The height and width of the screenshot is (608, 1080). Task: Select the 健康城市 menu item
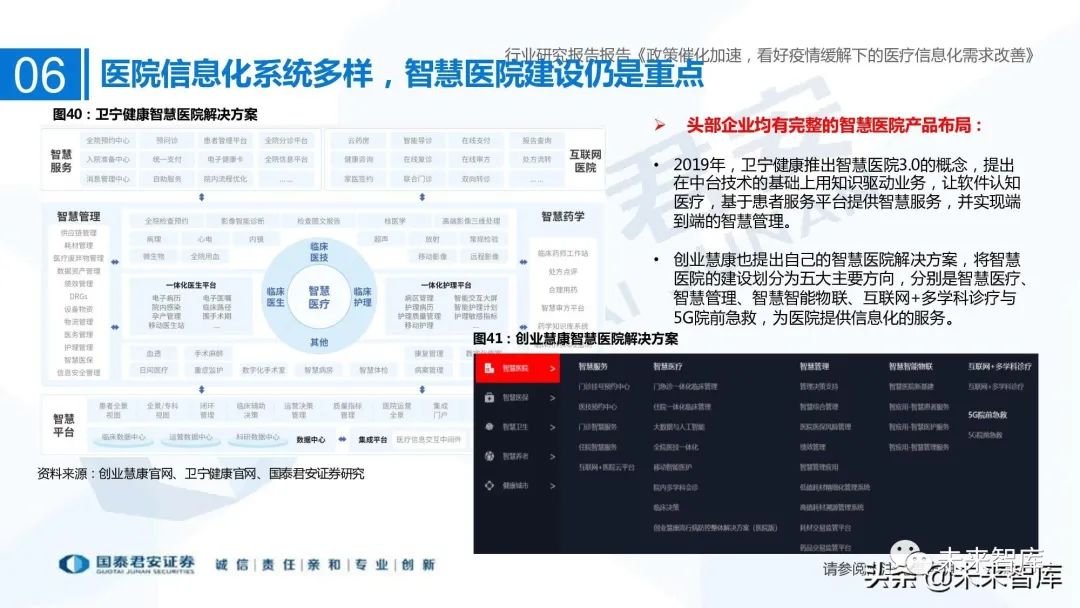click(x=517, y=485)
